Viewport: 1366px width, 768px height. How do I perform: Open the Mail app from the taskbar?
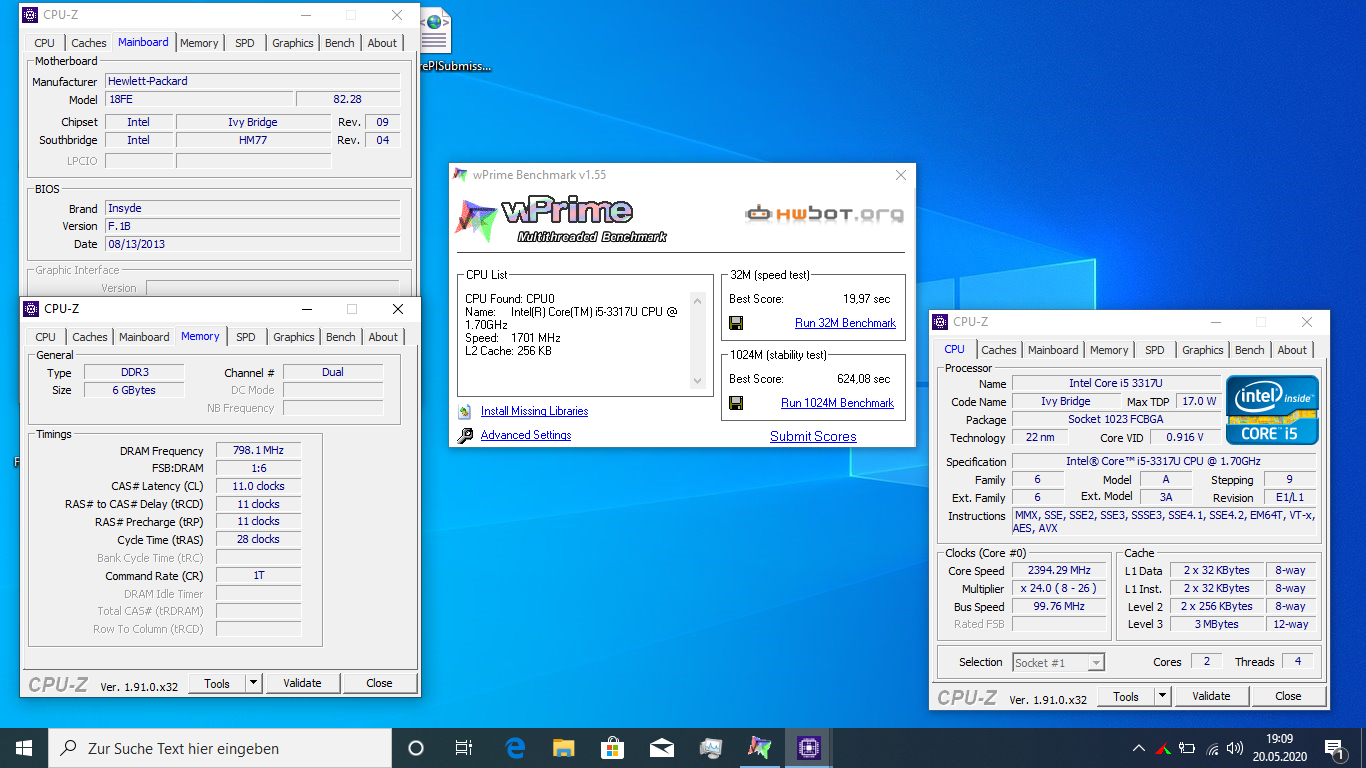pos(661,748)
